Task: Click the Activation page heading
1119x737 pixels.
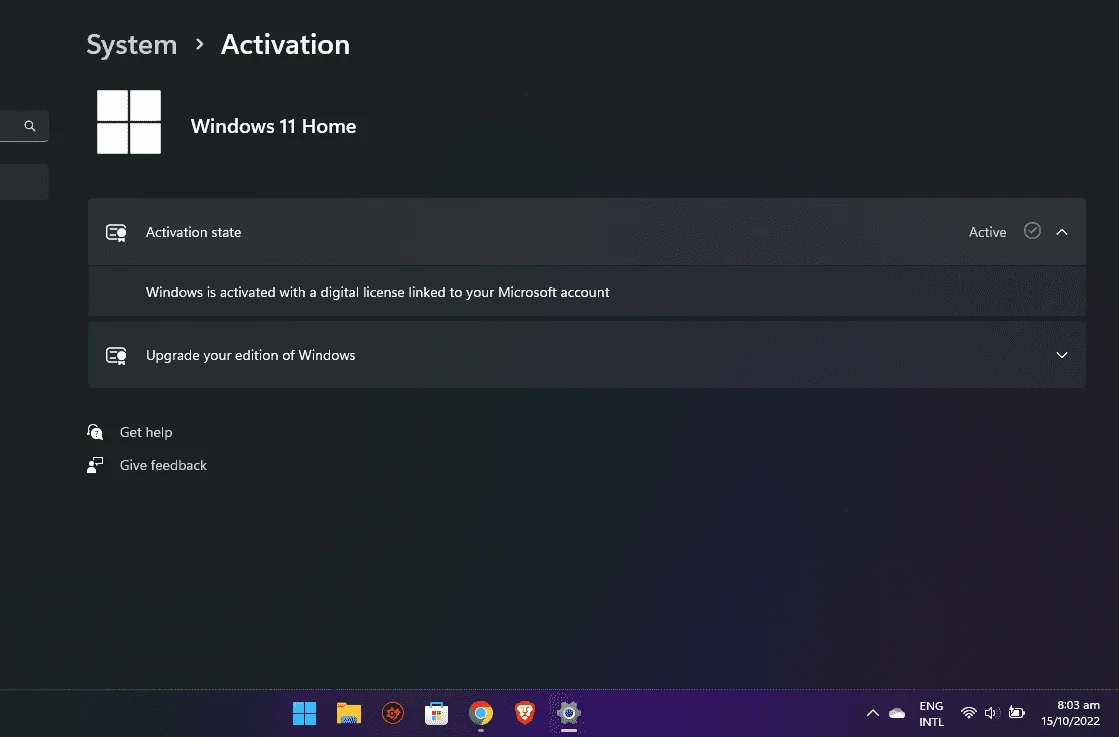Action: pyautogui.click(x=285, y=45)
